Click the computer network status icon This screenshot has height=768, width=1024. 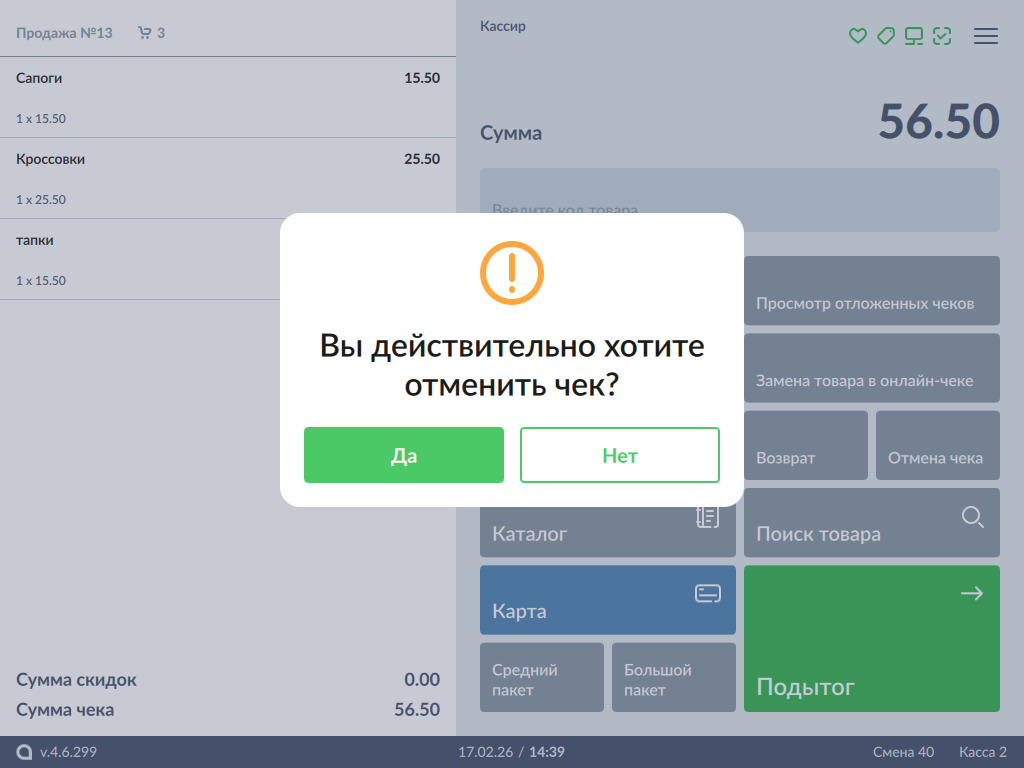click(x=913, y=36)
